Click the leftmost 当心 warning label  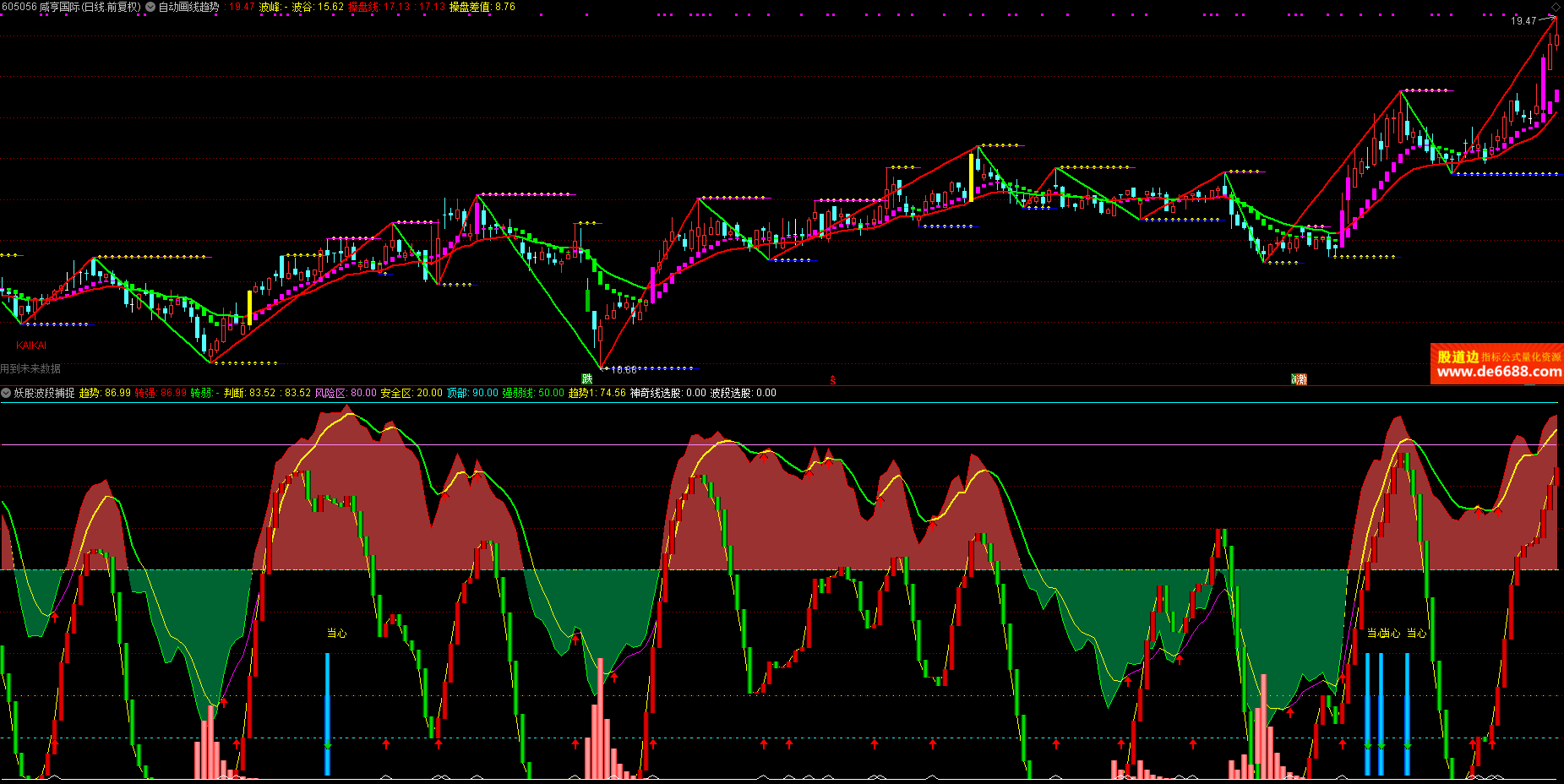pos(336,633)
